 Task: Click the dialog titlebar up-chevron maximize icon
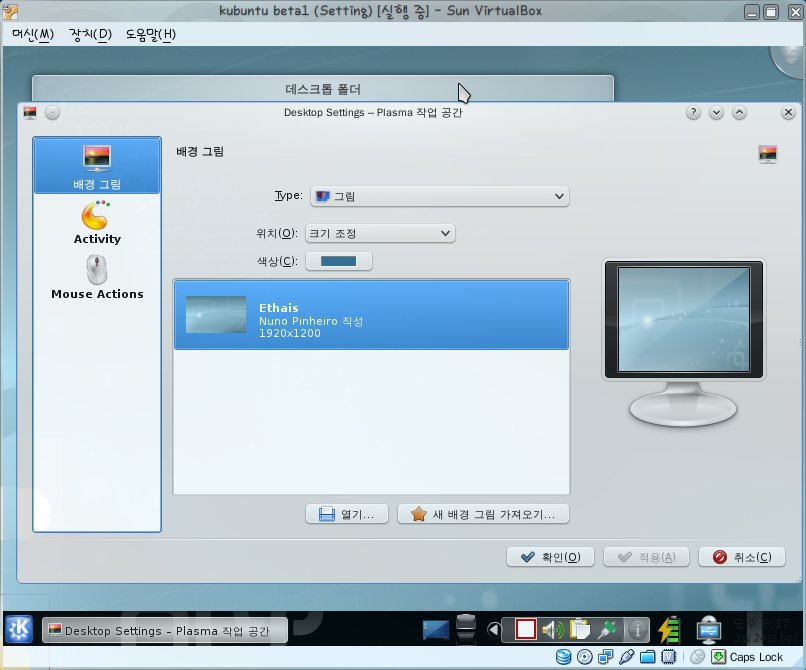click(x=739, y=112)
